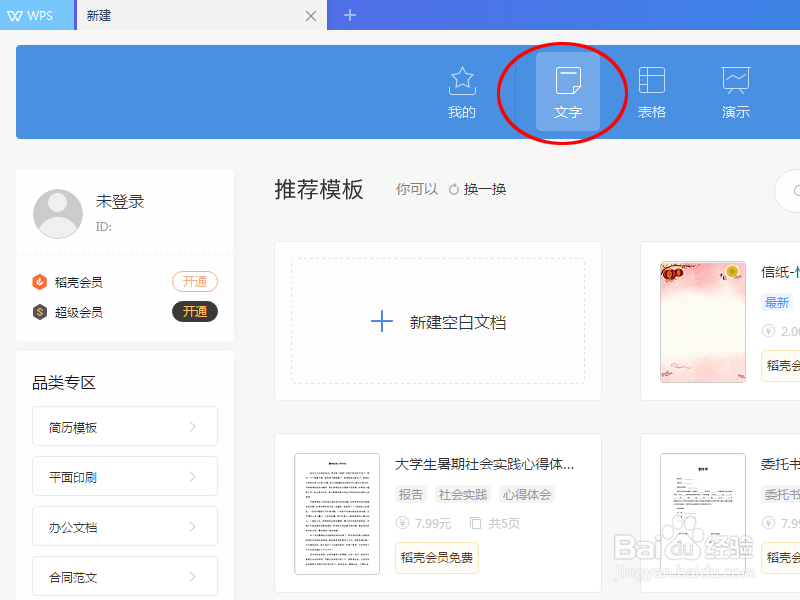Click the black 开通 button for 超级会员
The width and height of the screenshot is (800, 600).
(194, 311)
